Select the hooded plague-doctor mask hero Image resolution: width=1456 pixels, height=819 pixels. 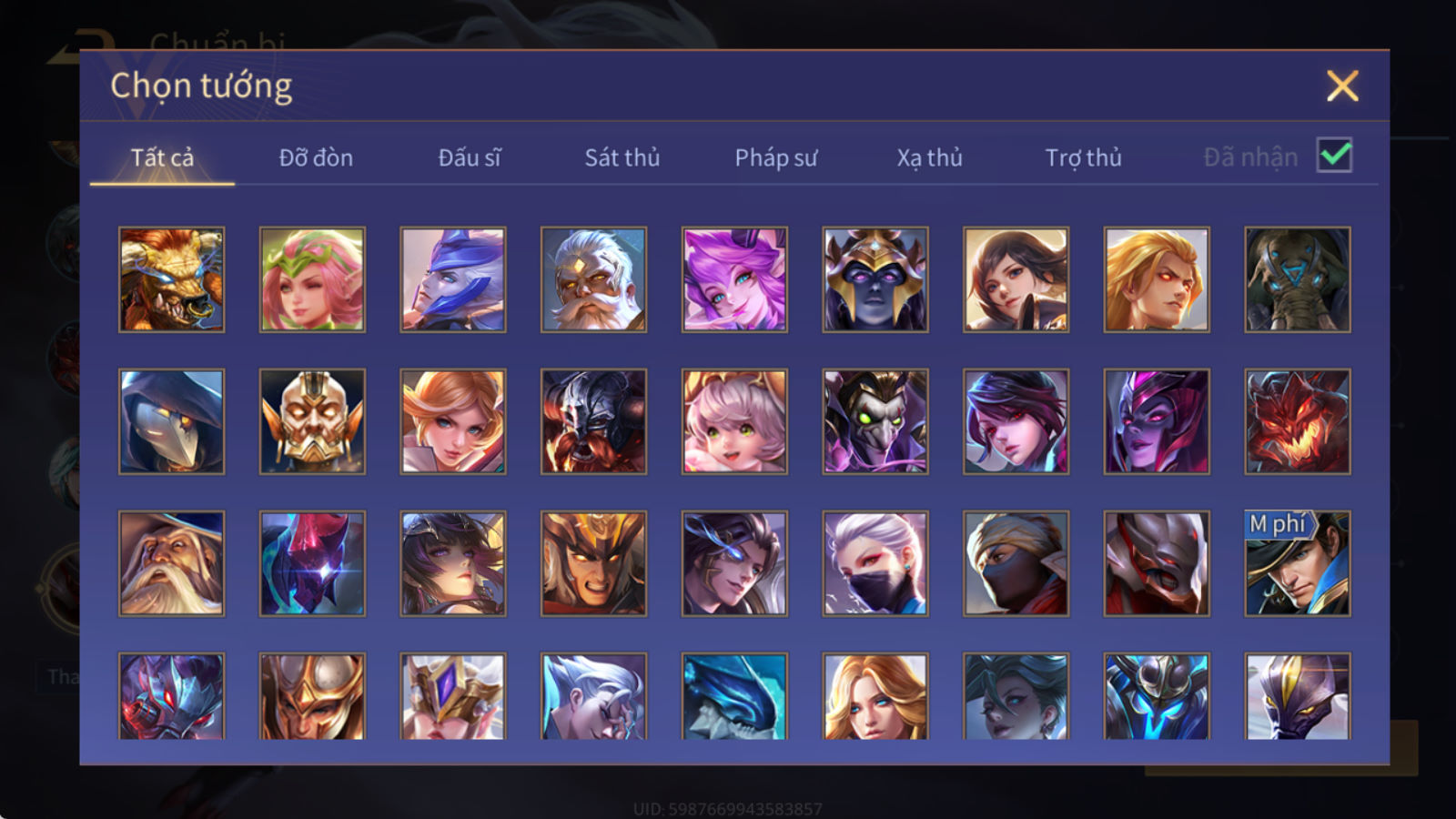pyautogui.click(x=171, y=421)
